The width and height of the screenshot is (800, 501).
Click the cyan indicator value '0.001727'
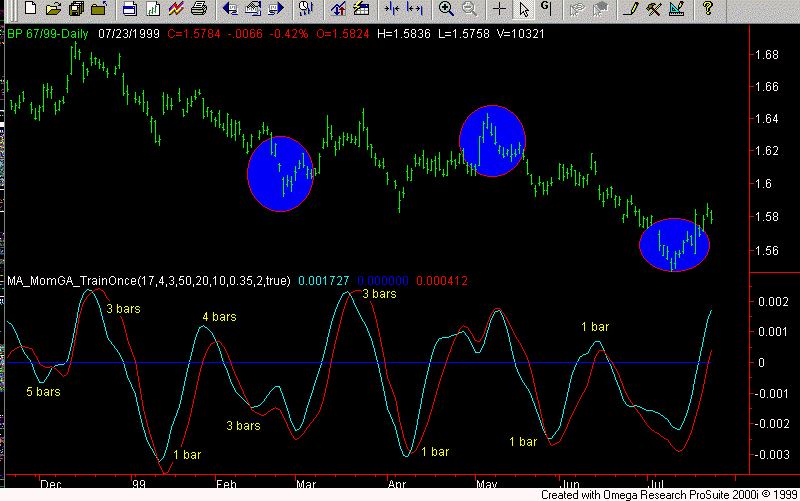(323, 281)
